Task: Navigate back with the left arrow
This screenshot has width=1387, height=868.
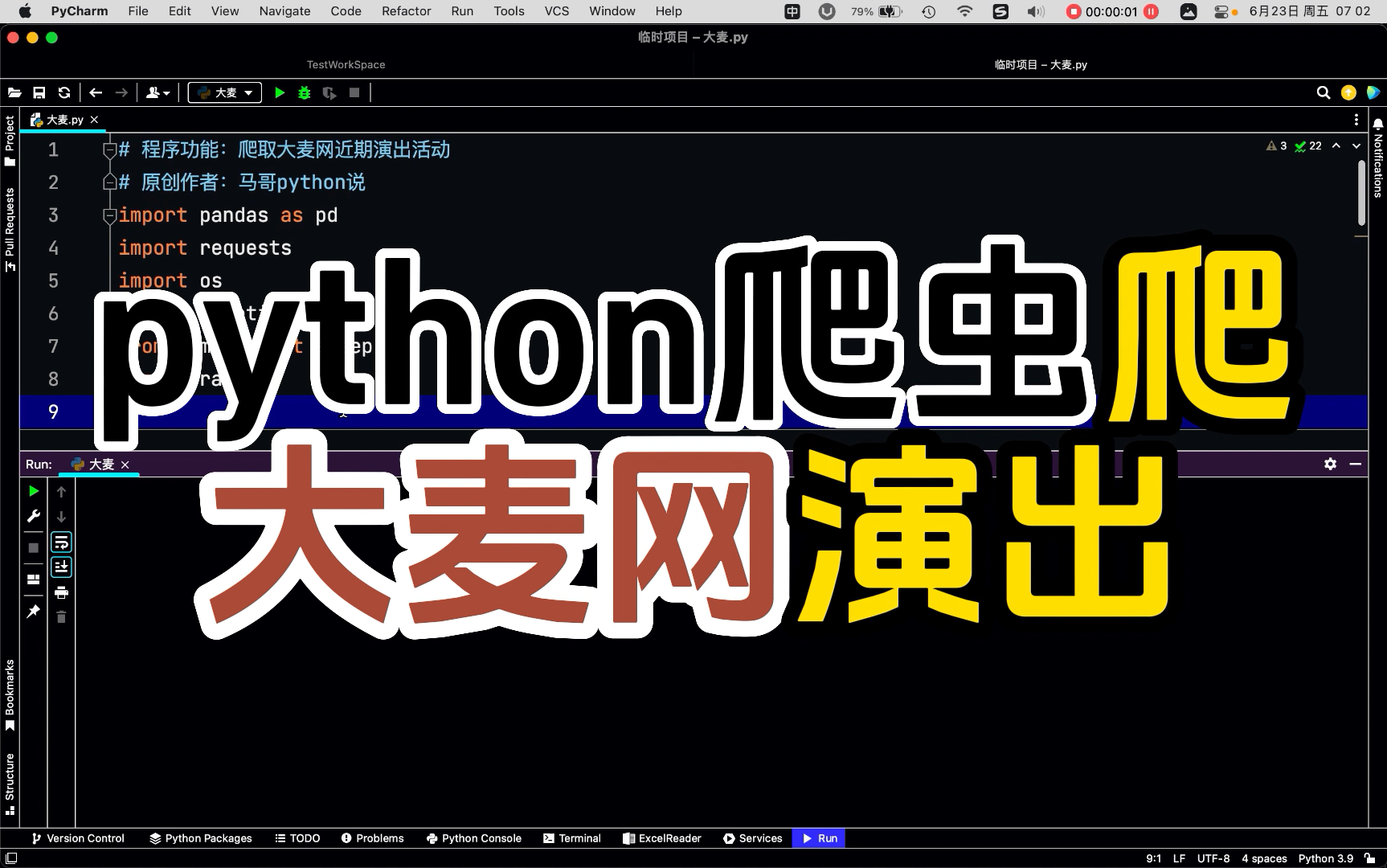Action: coord(96,92)
